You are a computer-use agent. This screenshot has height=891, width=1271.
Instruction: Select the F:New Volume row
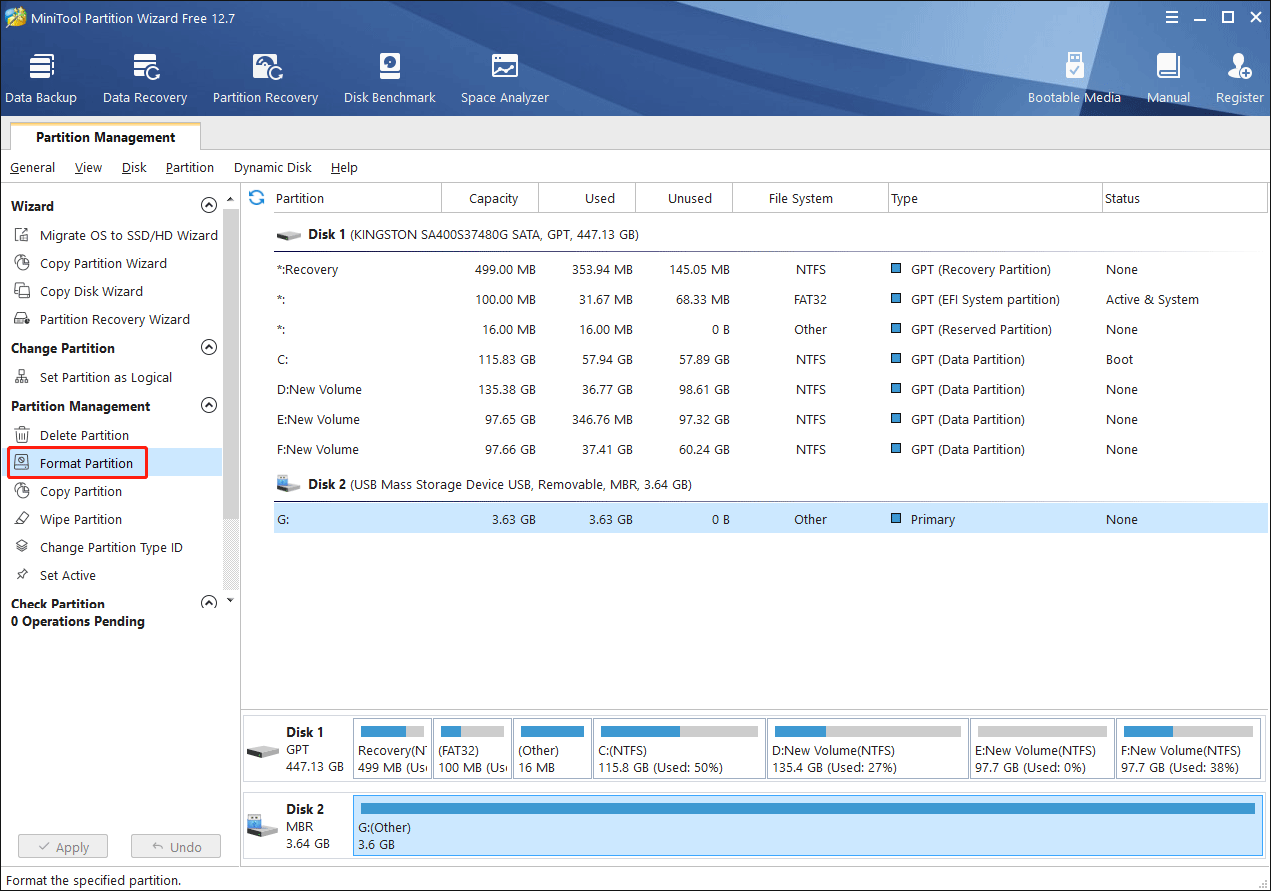click(770, 449)
